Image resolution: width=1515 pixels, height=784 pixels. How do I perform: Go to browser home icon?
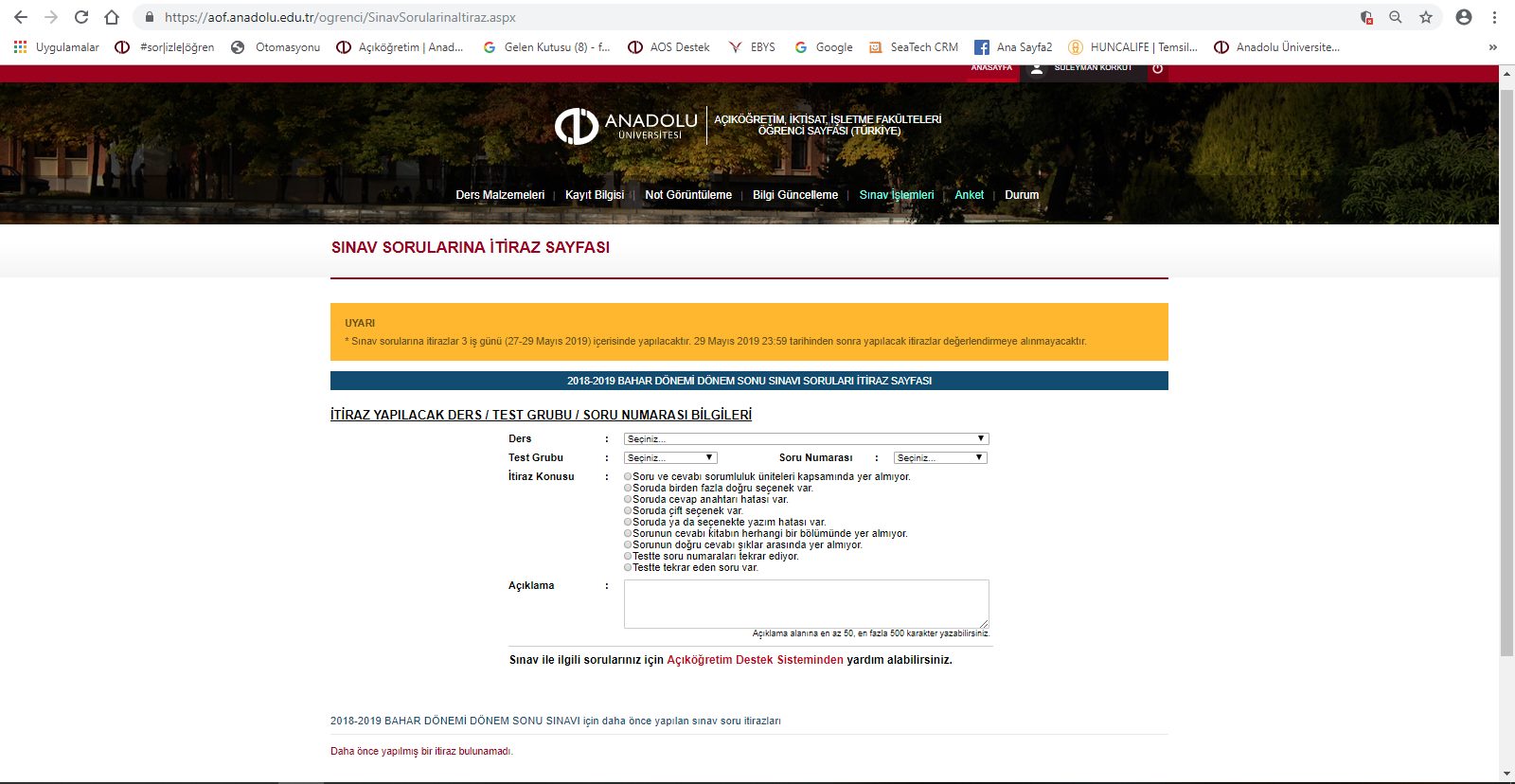click(112, 17)
